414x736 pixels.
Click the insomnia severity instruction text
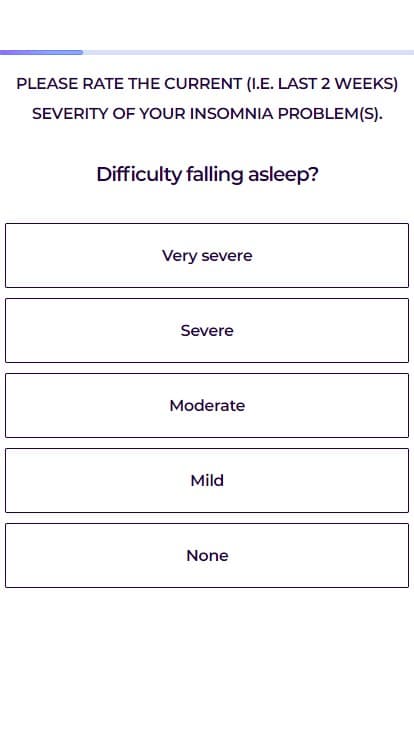[207, 99]
